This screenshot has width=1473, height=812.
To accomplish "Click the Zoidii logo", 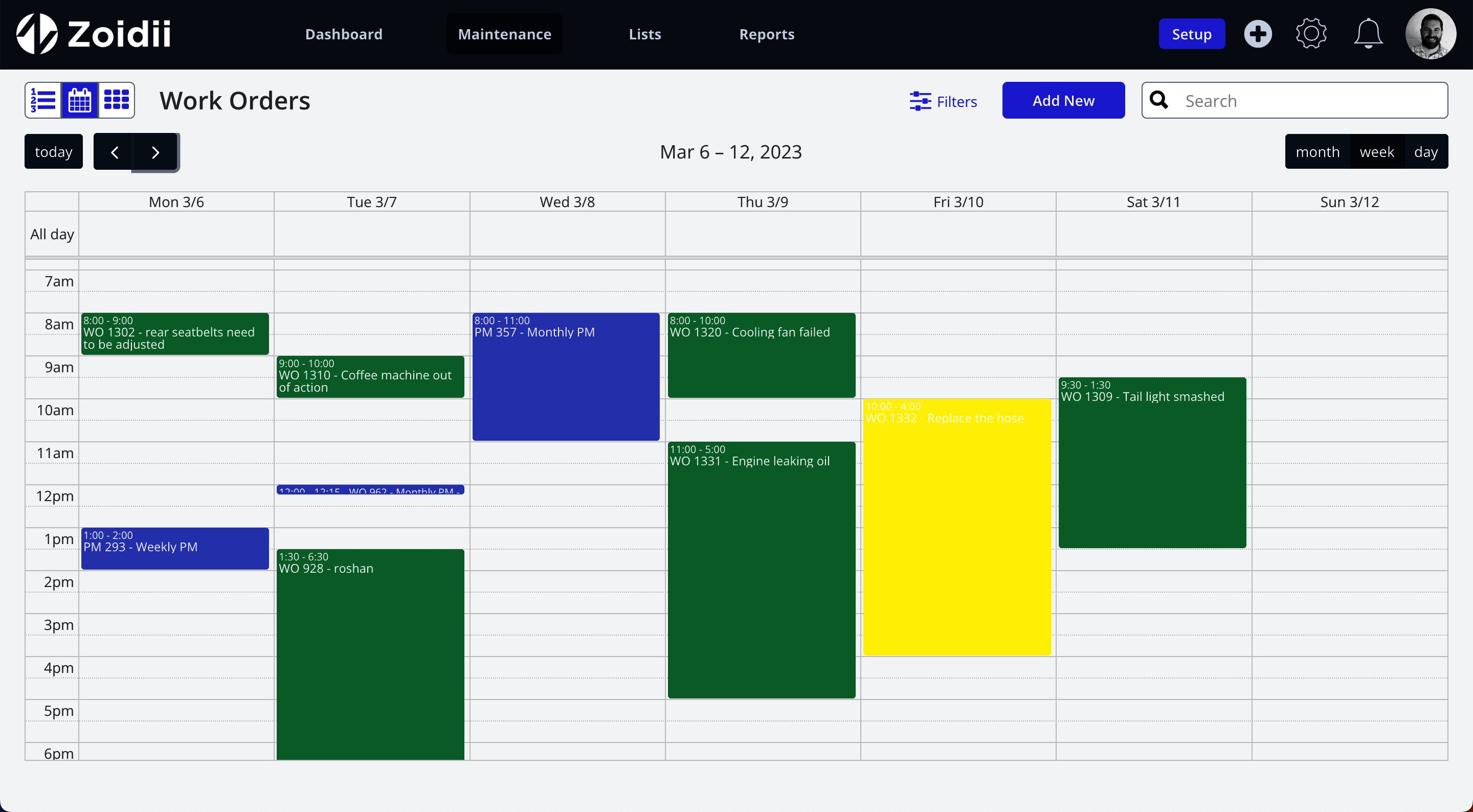I will [94, 34].
